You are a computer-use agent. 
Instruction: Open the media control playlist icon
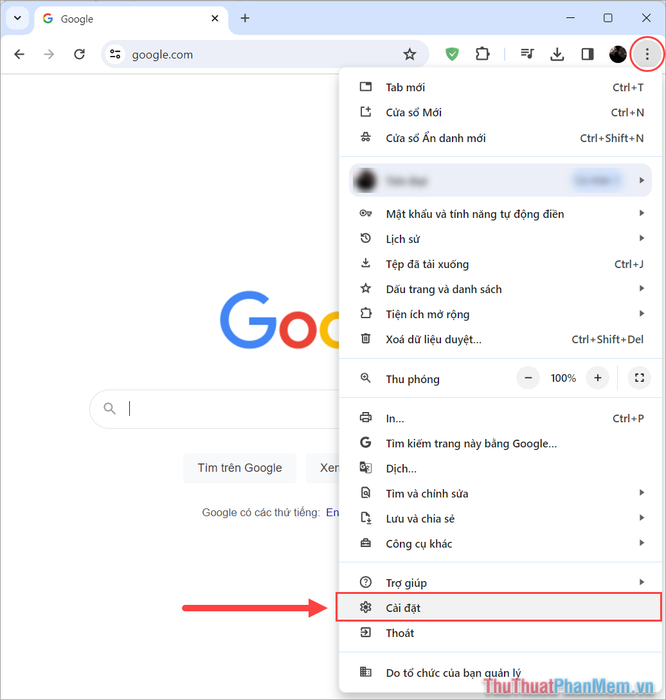[x=527, y=54]
